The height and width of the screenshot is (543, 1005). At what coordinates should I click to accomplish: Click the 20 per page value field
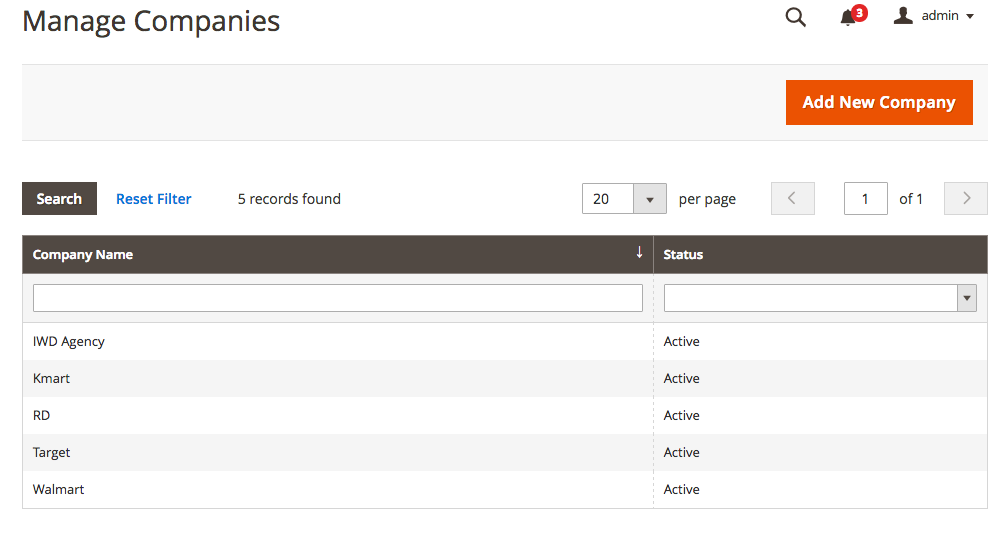coord(608,199)
